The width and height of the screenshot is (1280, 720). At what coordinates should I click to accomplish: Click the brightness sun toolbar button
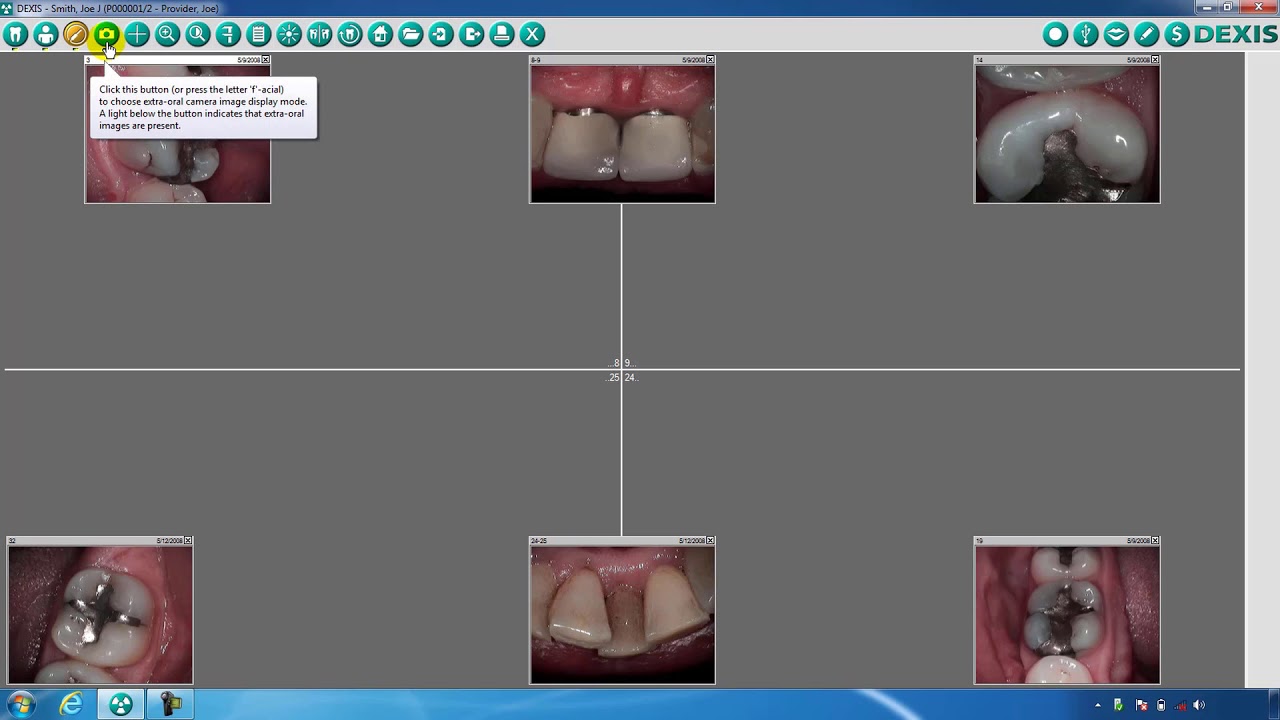(x=289, y=35)
